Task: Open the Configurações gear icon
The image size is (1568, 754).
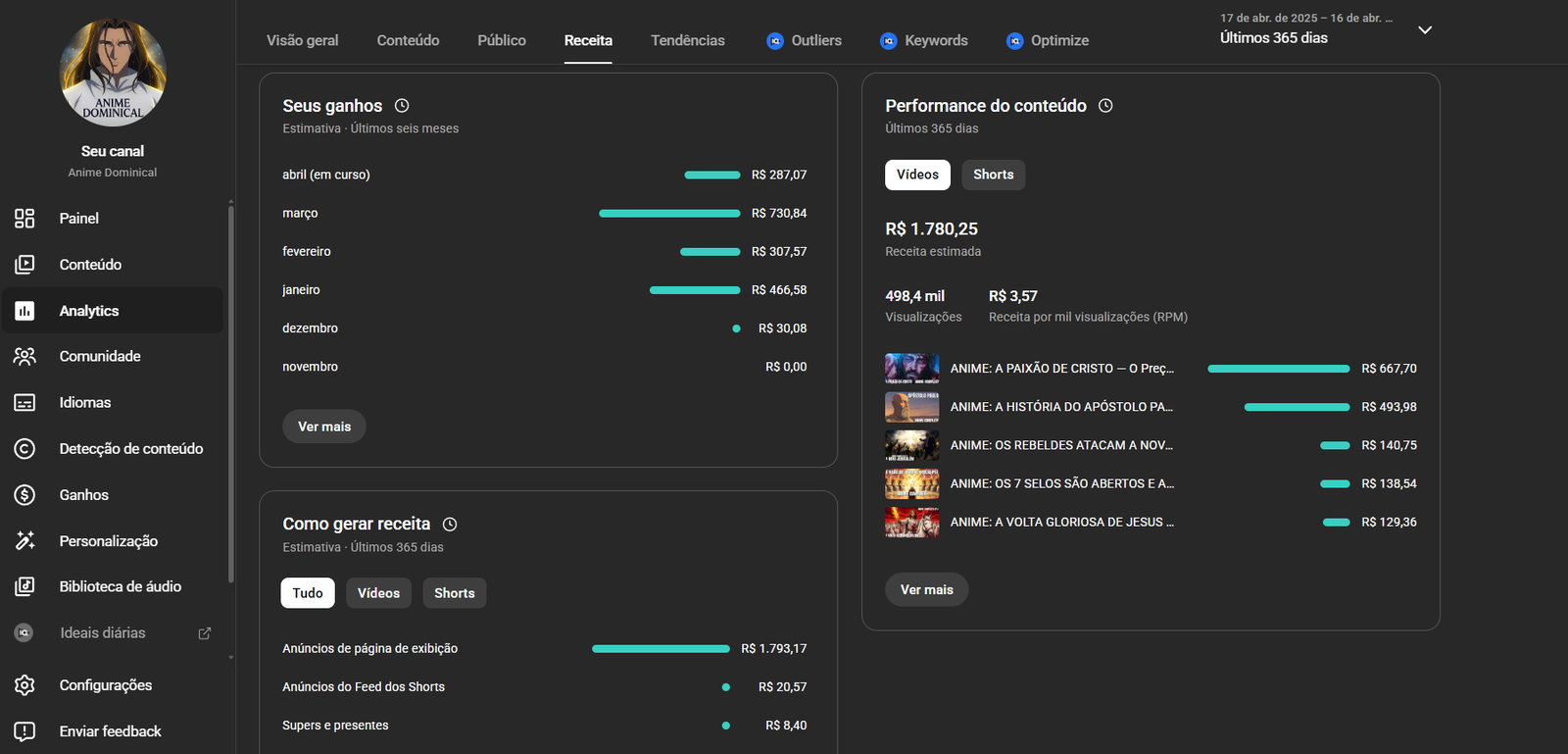Action: coord(24,685)
